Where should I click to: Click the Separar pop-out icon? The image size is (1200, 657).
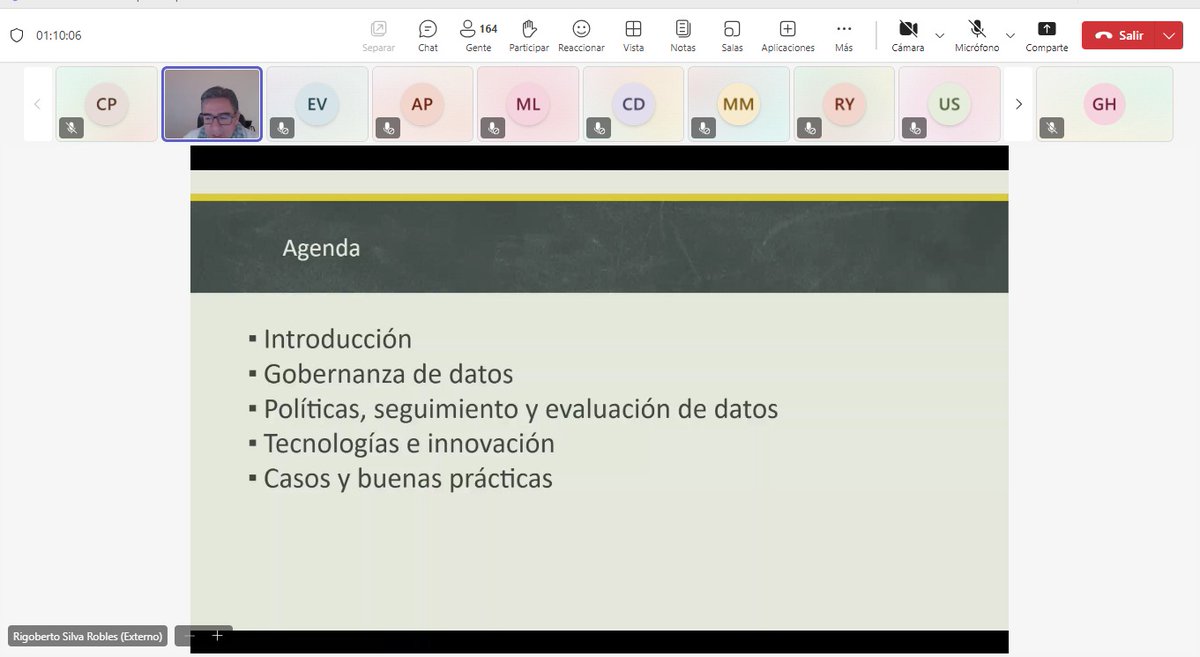pyautogui.click(x=378, y=35)
